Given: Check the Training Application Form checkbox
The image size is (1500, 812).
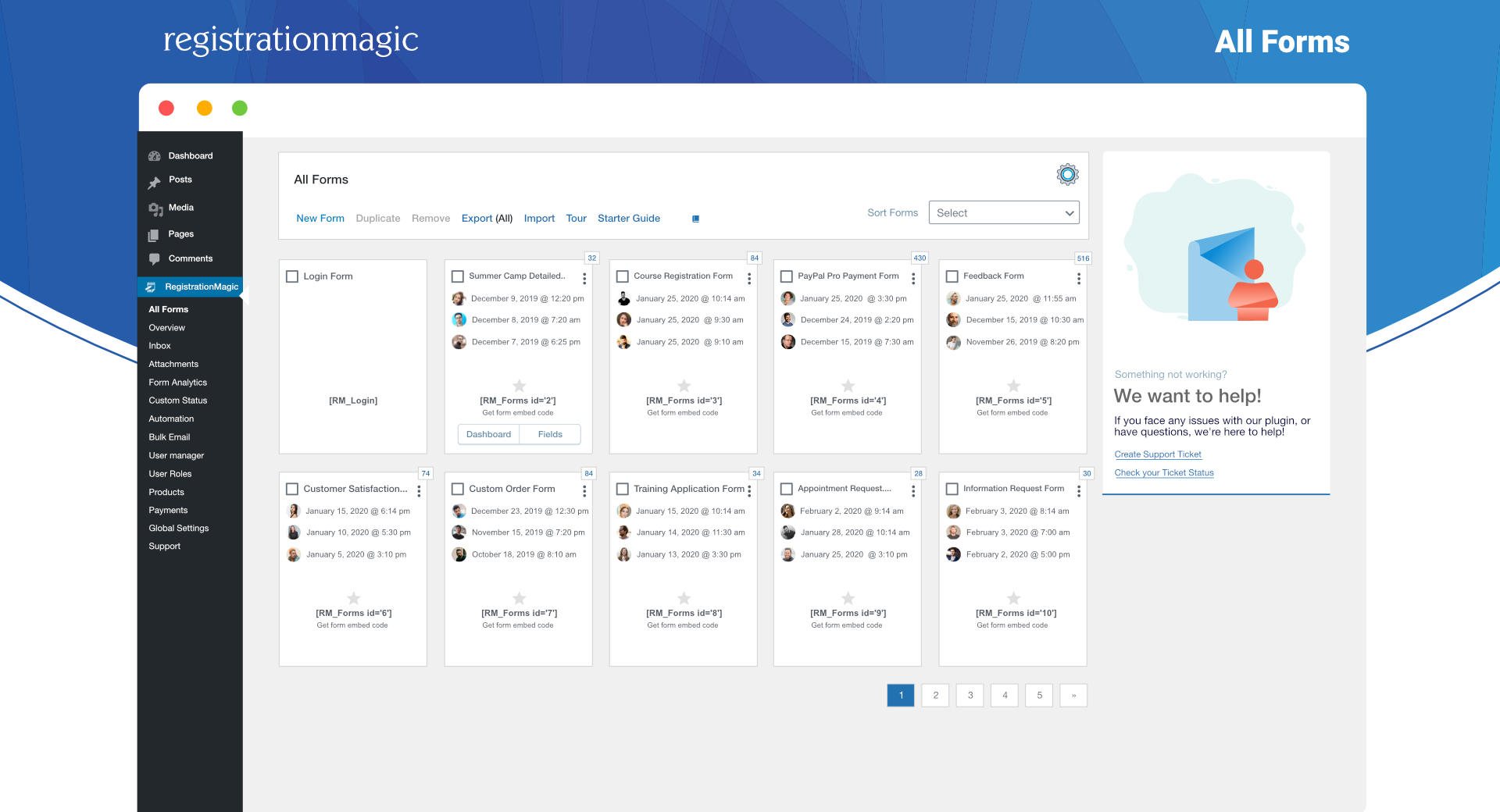Looking at the screenshot, I should point(623,489).
